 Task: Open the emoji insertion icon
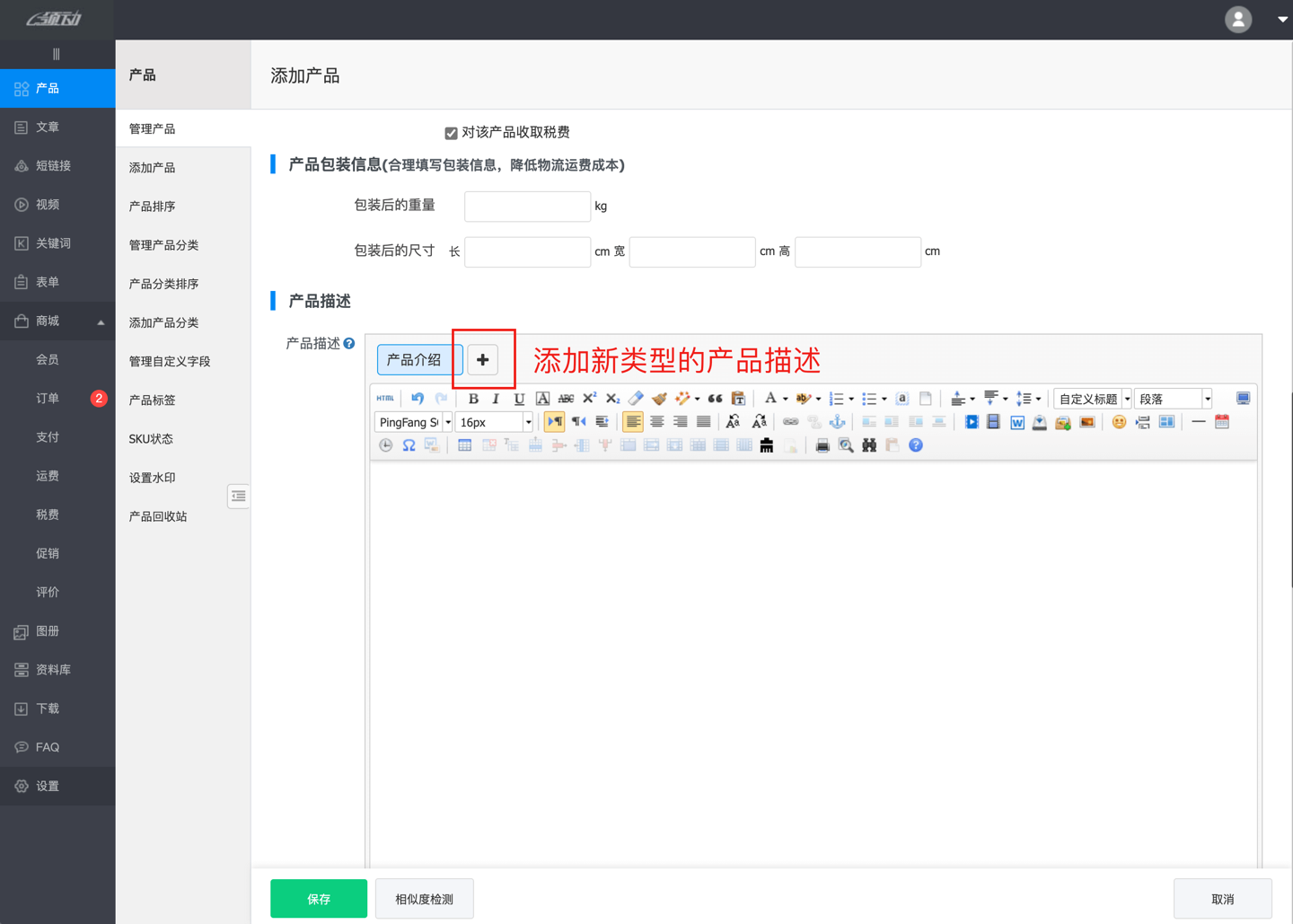tap(1119, 421)
